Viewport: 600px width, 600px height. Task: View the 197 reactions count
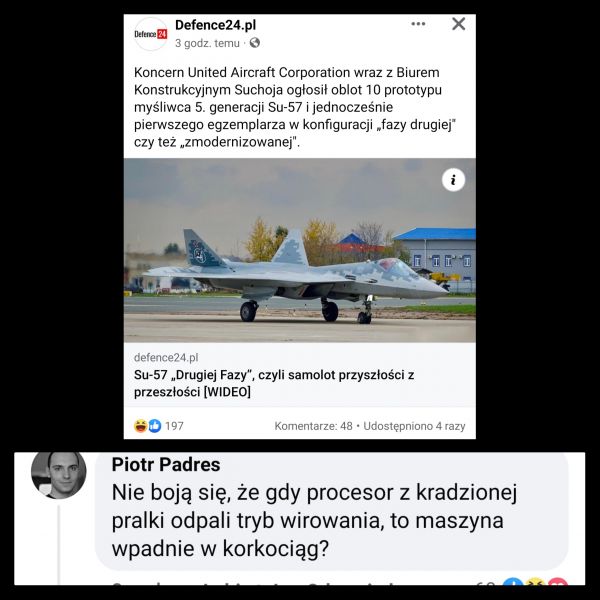click(x=174, y=426)
